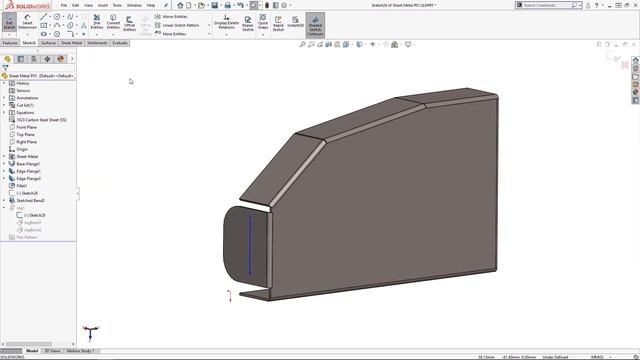Open the Edit menu

point(76,5)
